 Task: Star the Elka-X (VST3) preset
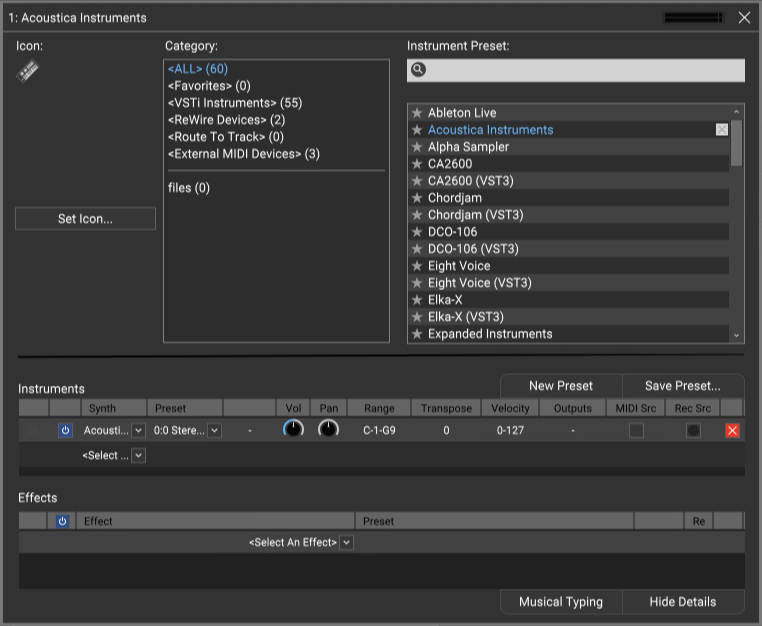point(416,317)
